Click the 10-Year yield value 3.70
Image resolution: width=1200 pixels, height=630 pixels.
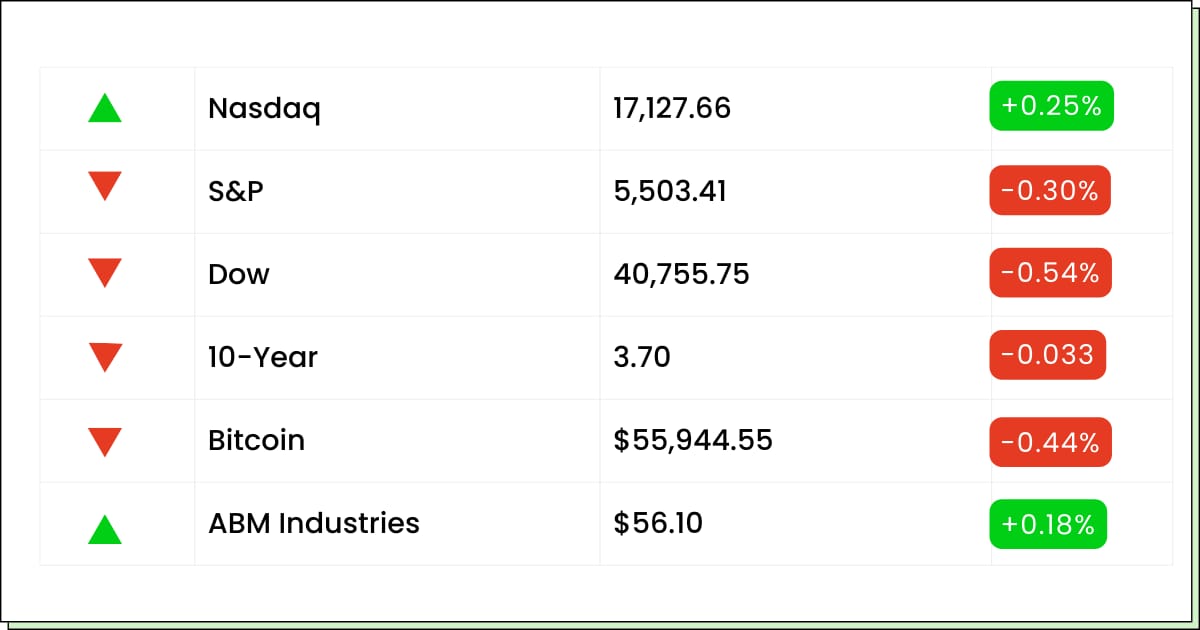point(642,356)
